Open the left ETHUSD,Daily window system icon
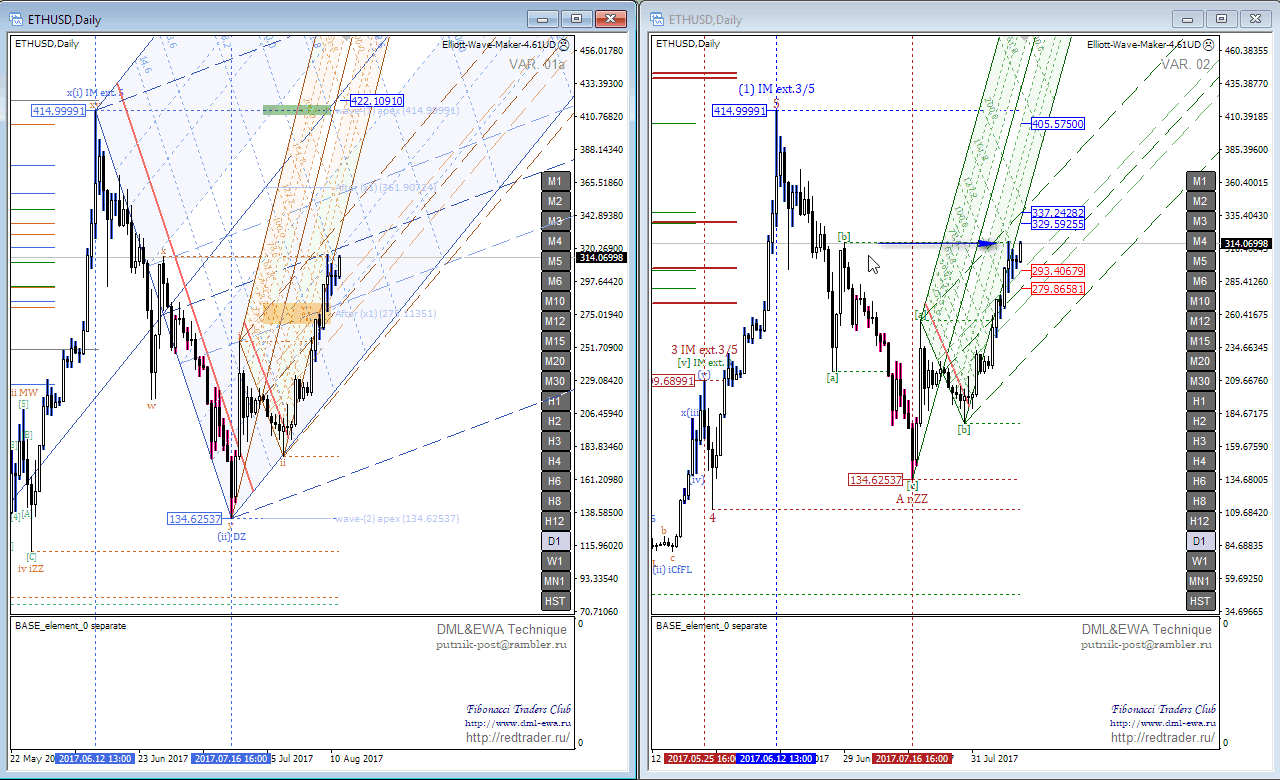The height and width of the screenshot is (780, 1280). tap(20, 19)
